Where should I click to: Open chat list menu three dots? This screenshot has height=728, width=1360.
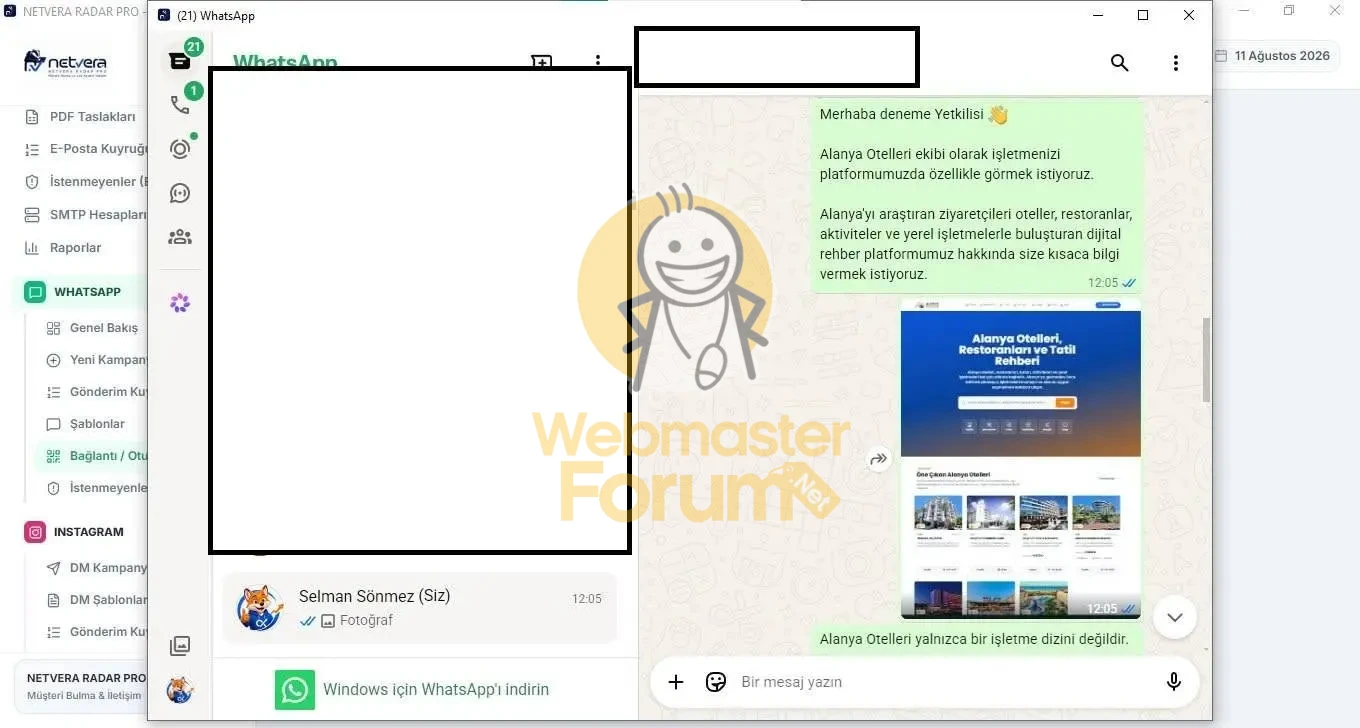pyautogui.click(x=598, y=62)
